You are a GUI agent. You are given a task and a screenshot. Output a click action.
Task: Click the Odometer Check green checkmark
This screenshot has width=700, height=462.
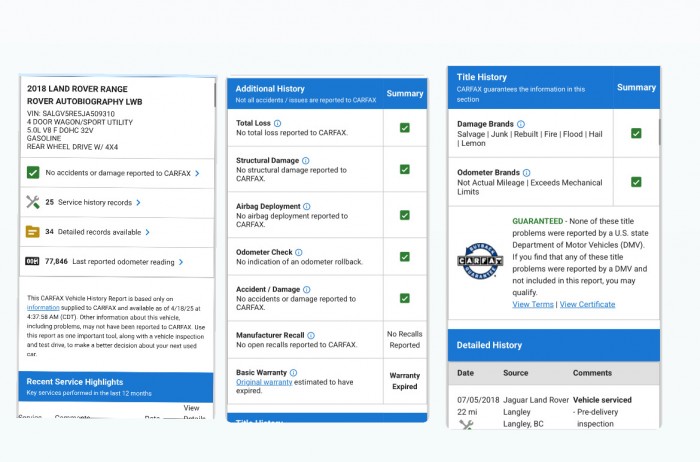click(x=405, y=257)
